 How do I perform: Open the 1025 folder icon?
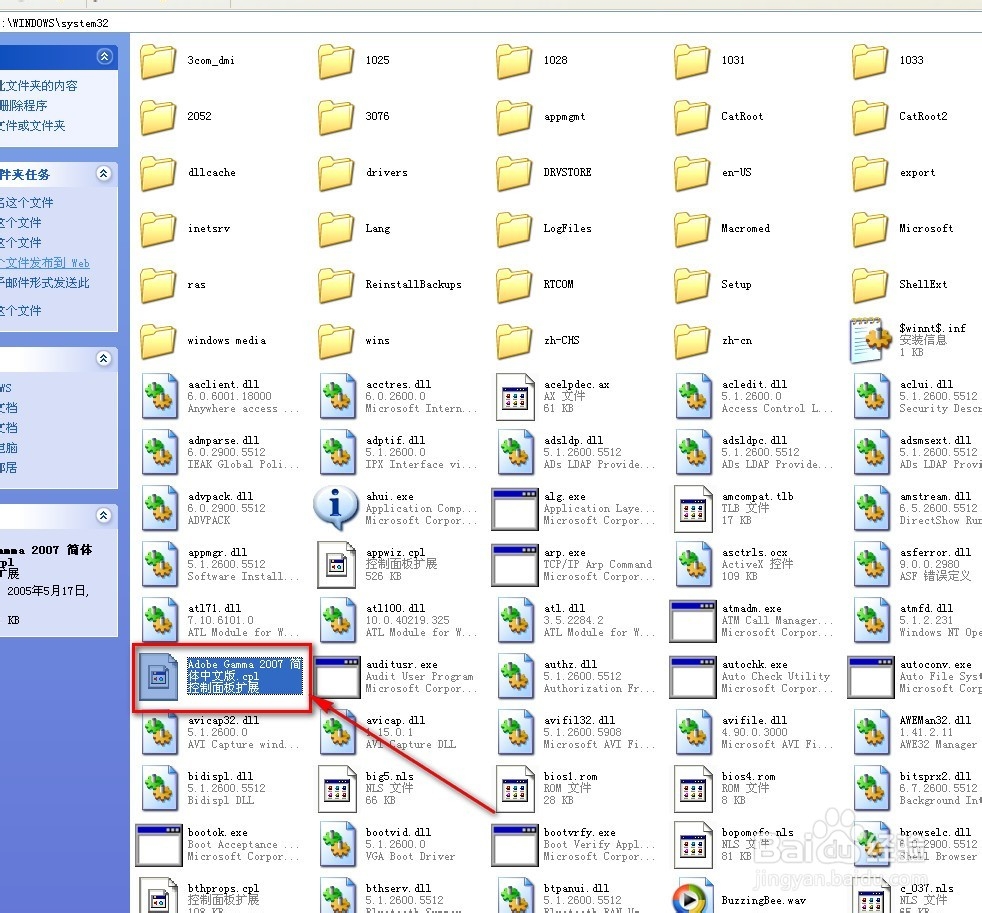336,61
